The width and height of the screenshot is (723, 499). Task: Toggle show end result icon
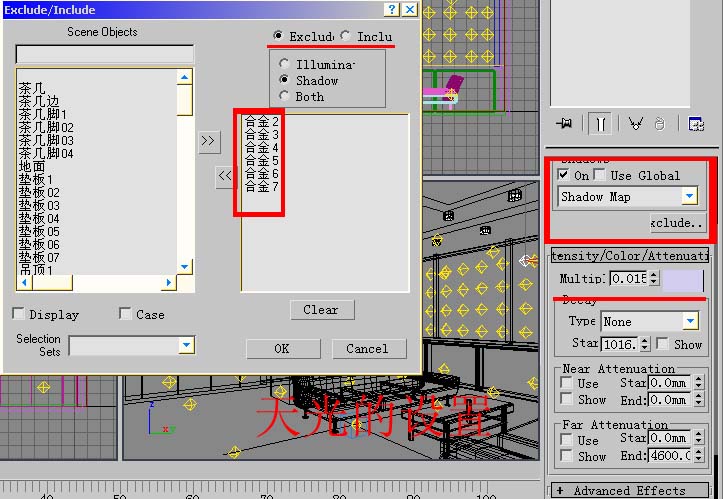(x=600, y=124)
